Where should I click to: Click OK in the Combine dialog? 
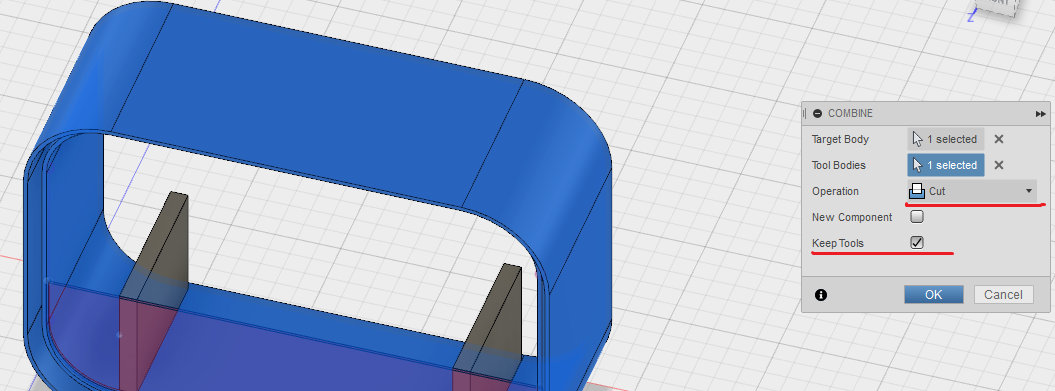[933, 295]
